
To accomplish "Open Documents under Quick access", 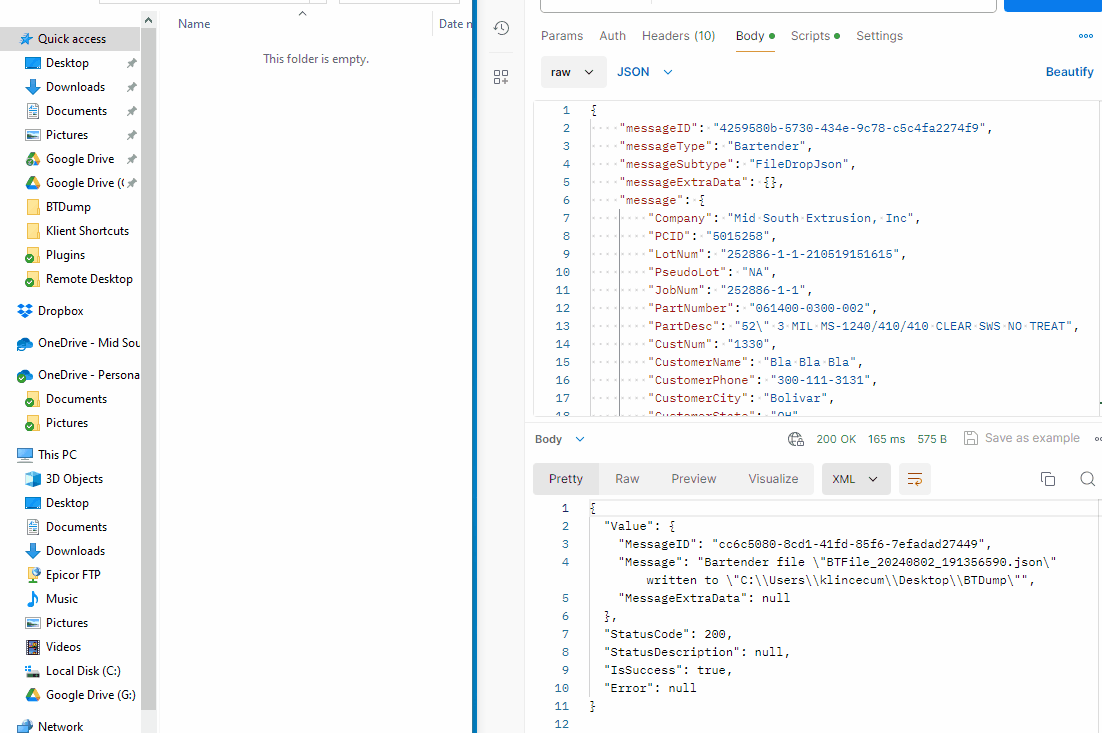I will [x=76, y=110].
